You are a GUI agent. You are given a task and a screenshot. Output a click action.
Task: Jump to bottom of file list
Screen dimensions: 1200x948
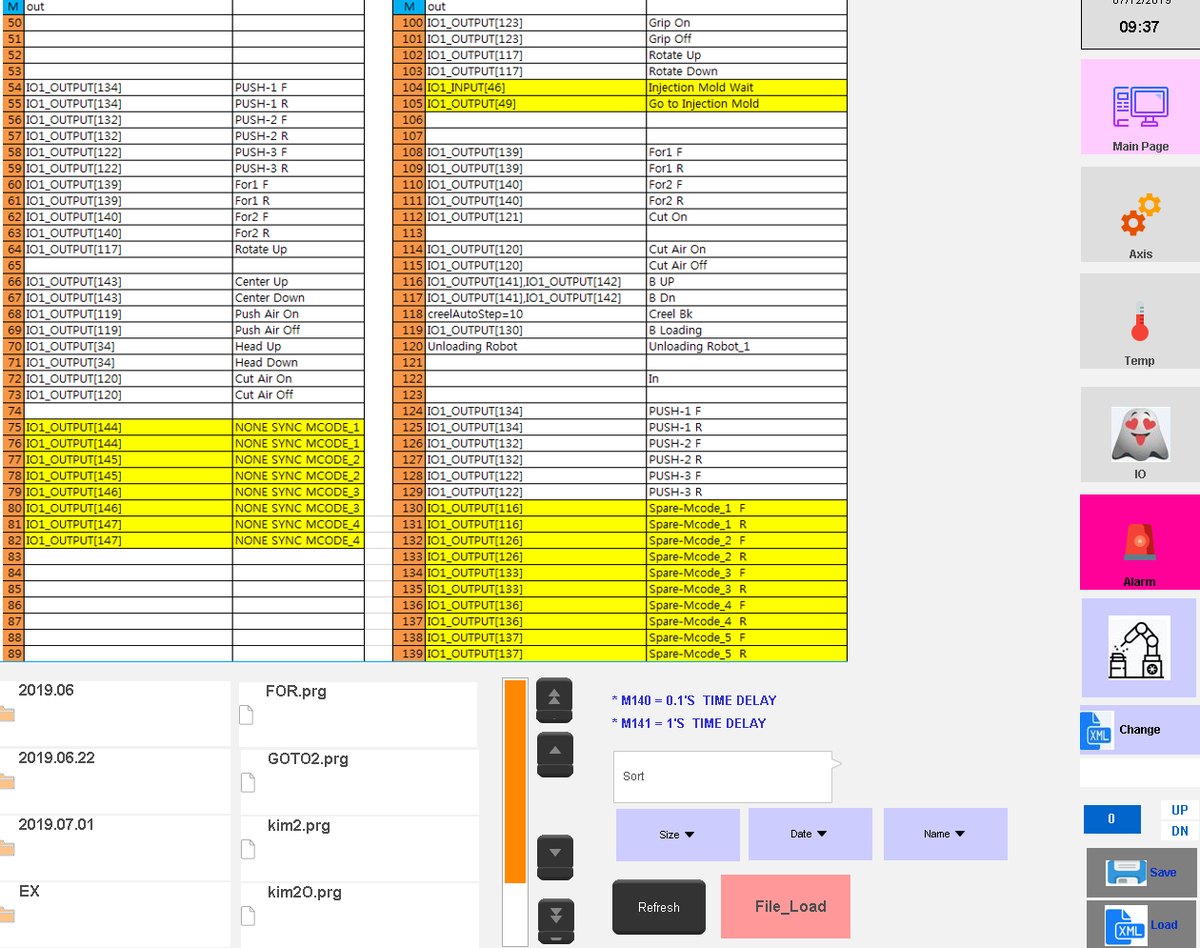click(x=555, y=920)
